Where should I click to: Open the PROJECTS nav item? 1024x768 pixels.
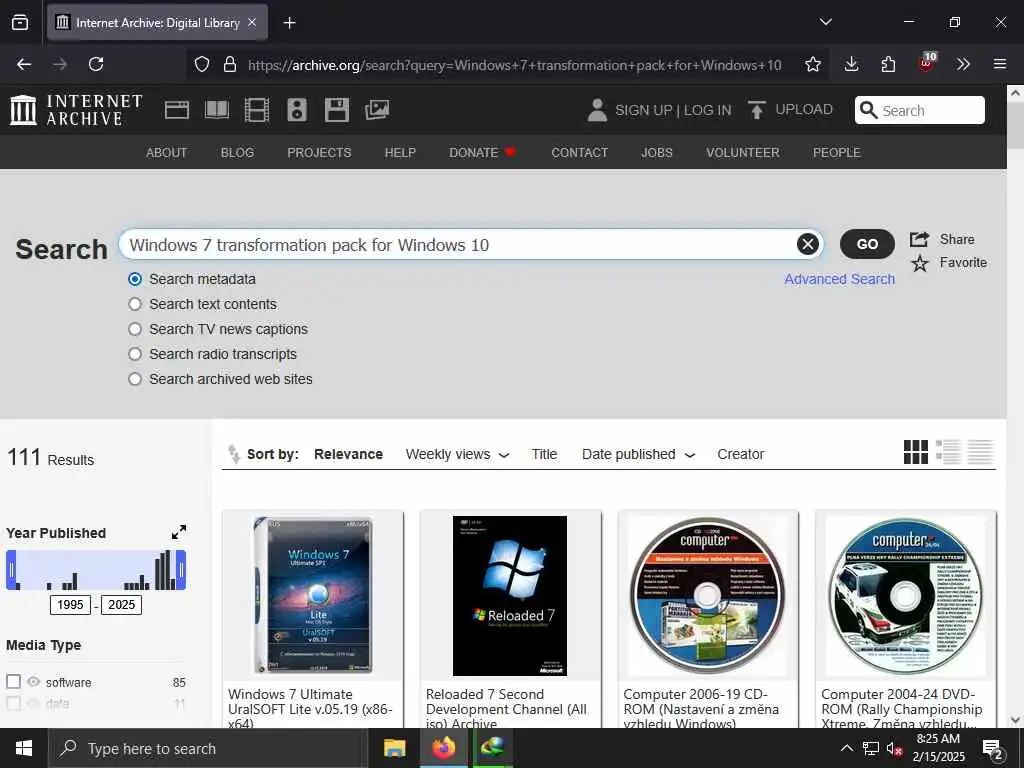click(x=319, y=152)
